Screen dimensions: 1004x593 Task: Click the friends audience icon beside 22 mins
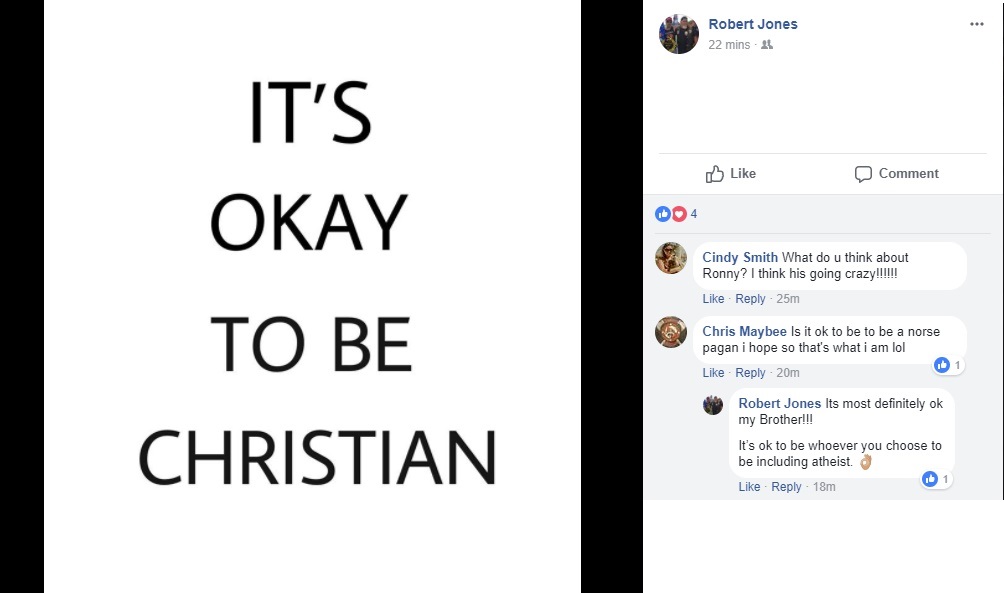tap(767, 45)
